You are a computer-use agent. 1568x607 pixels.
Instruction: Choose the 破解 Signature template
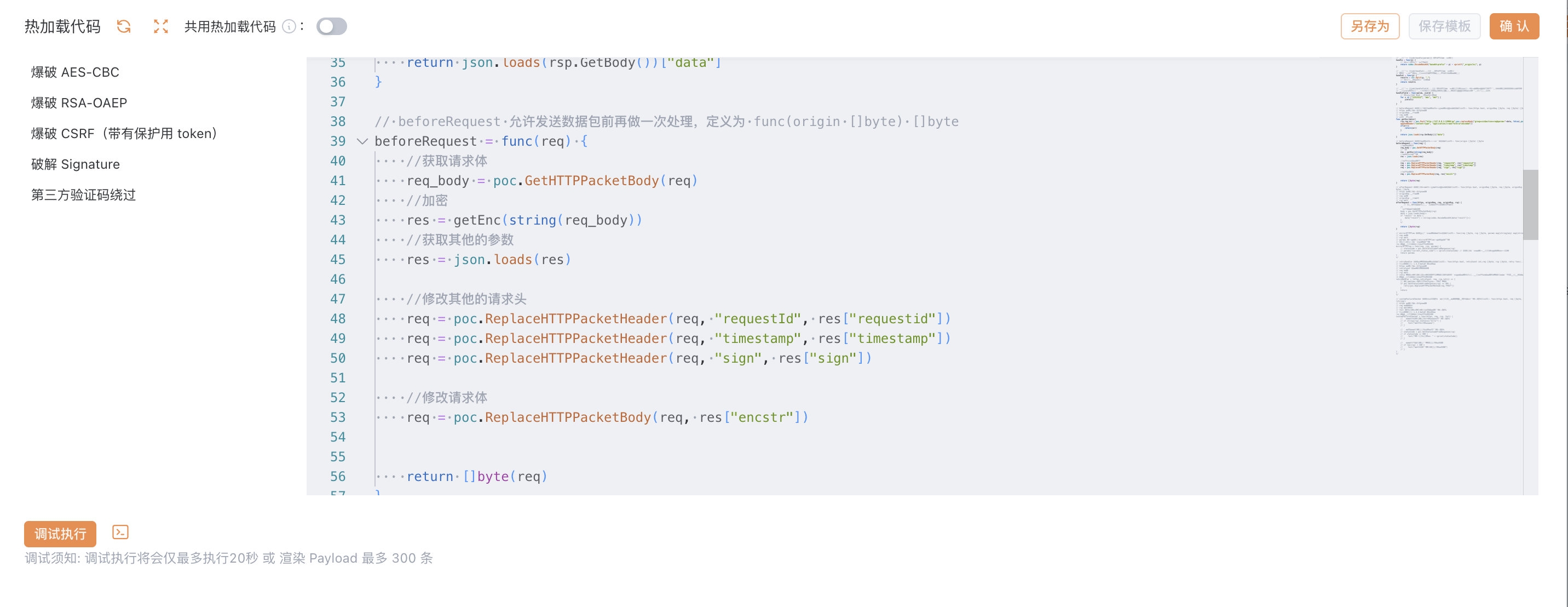(76, 164)
